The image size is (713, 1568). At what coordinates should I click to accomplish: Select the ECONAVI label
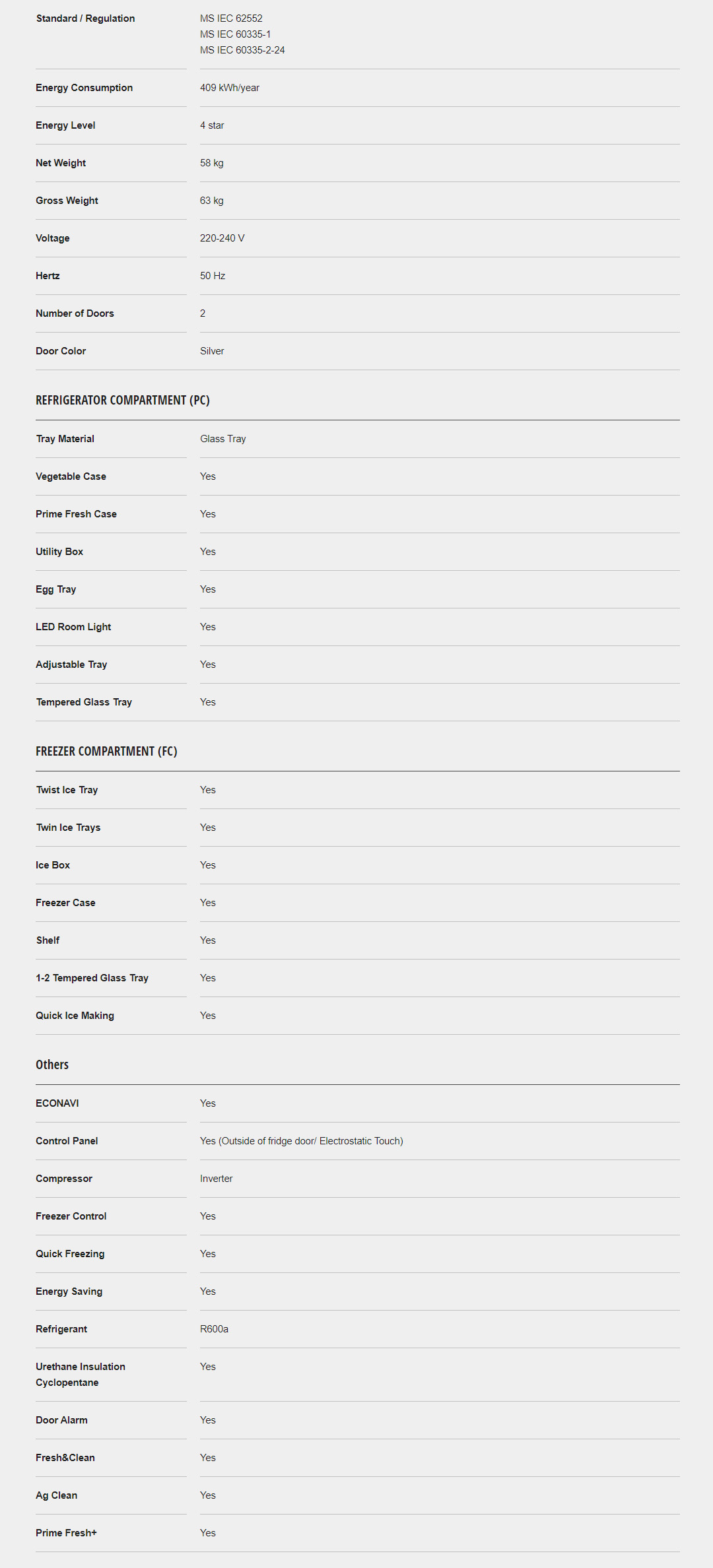click(x=57, y=1103)
